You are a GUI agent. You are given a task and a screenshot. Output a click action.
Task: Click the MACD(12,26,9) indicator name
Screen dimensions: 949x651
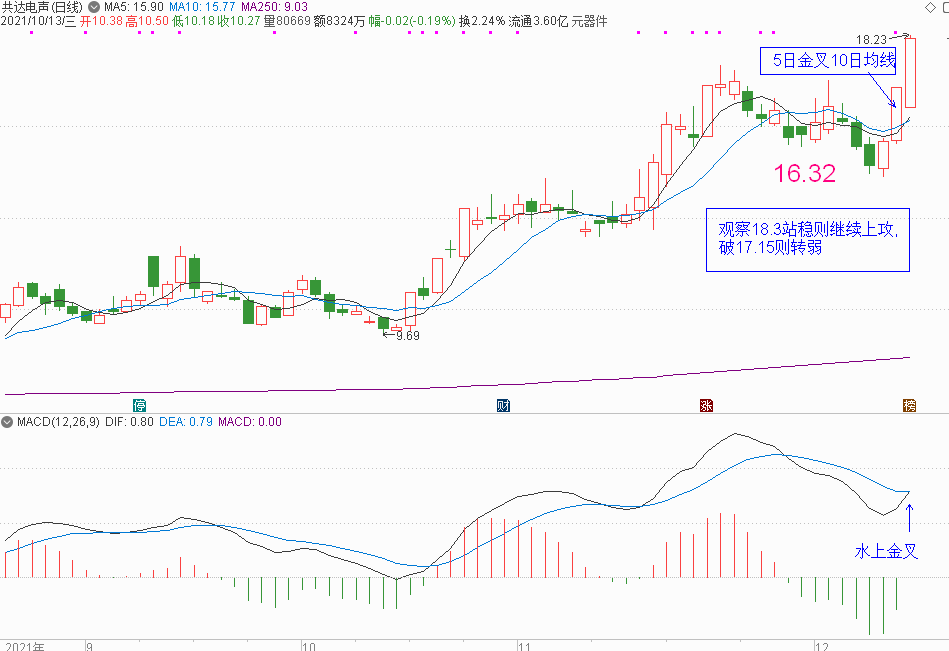[x=58, y=422]
